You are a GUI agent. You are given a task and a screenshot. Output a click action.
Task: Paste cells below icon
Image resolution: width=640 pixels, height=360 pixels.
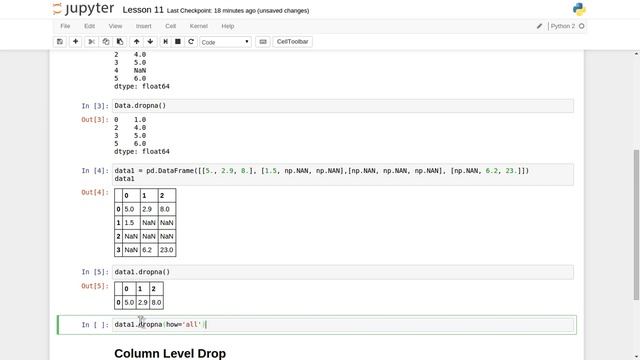tap(120, 42)
